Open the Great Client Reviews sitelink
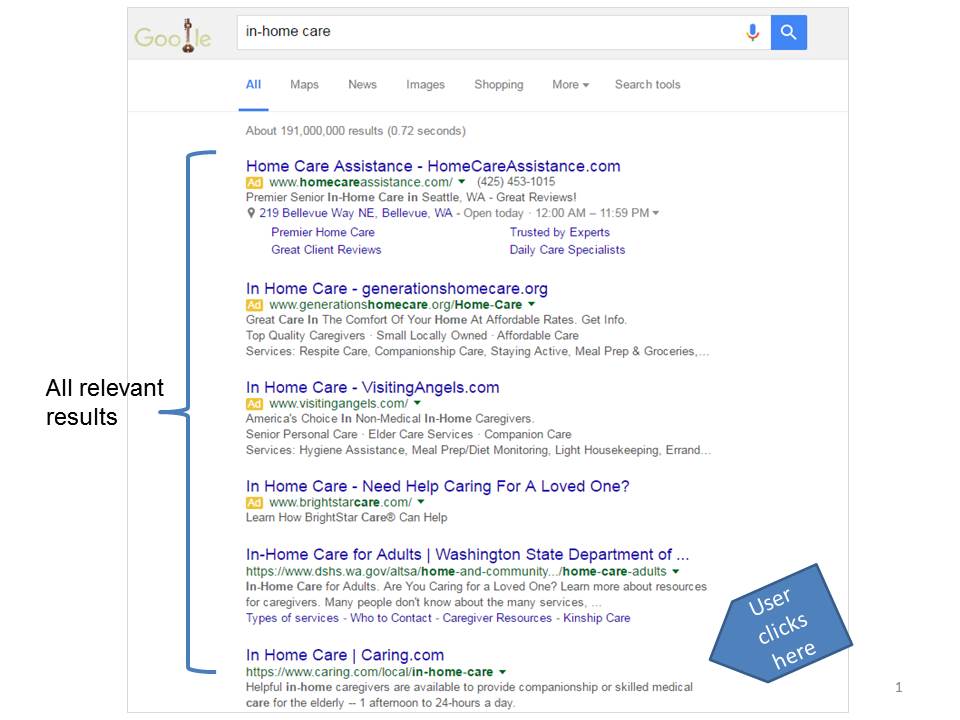960x720 pixels. pos(326,250)
